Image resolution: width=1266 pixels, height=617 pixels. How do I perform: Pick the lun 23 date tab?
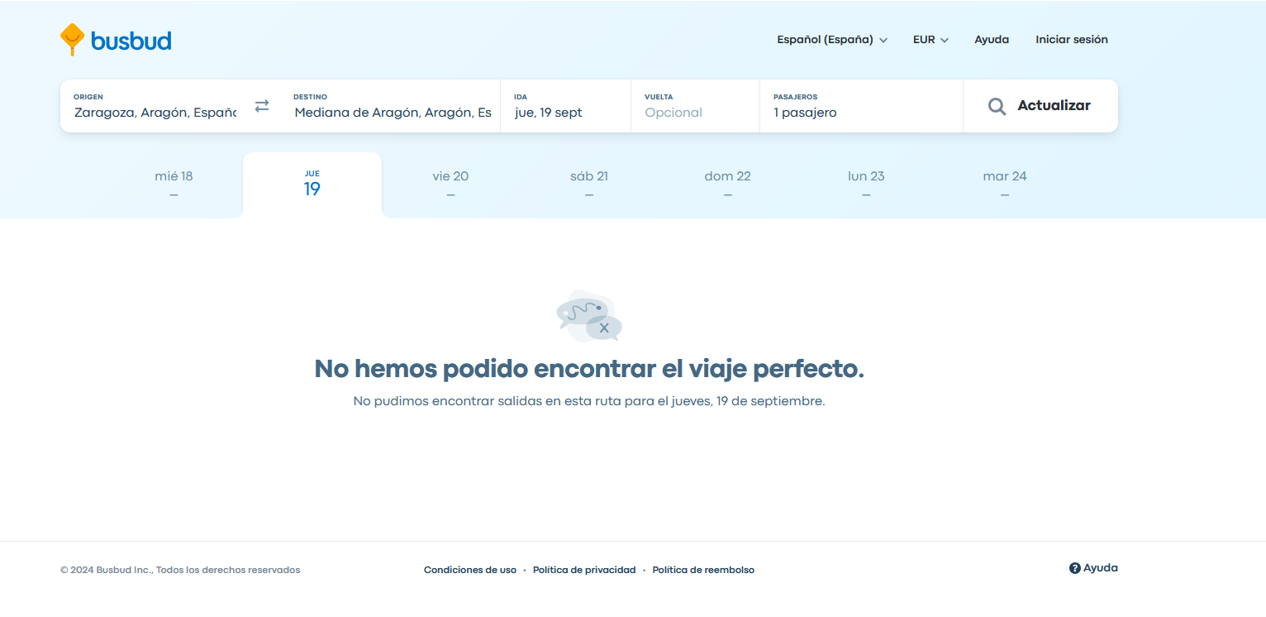866,184
